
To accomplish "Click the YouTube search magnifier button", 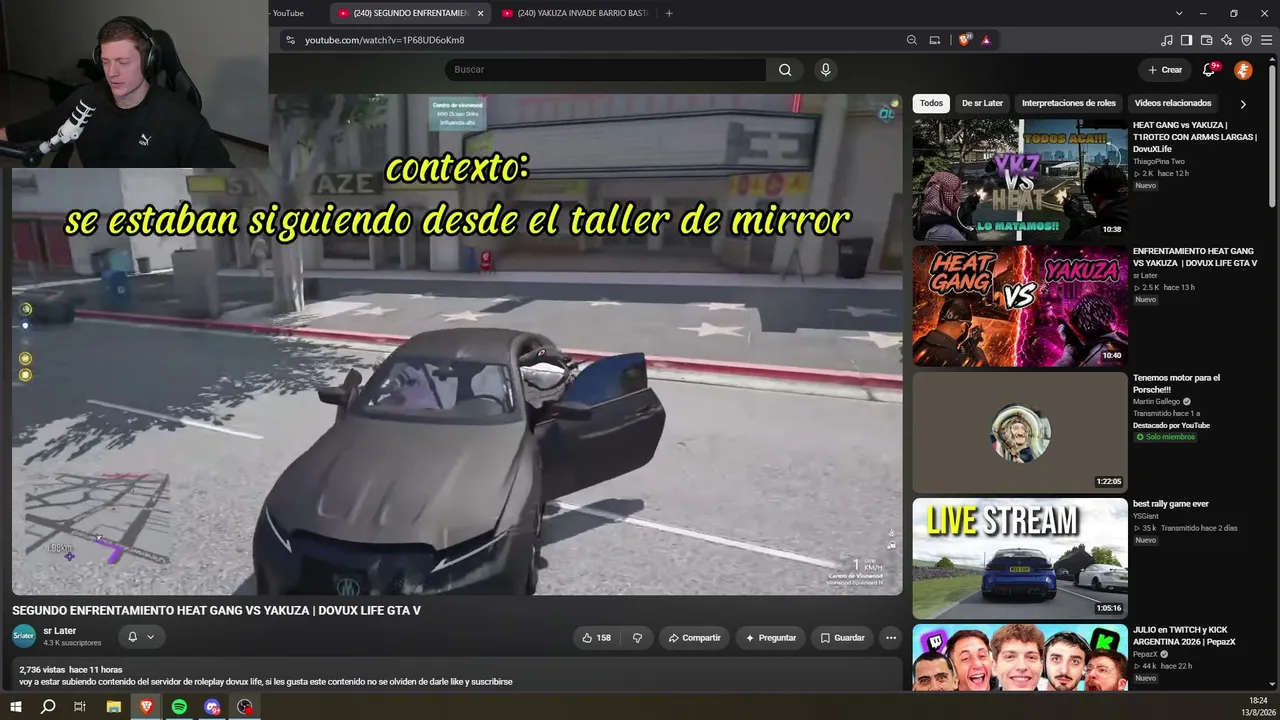I will 785,70.
